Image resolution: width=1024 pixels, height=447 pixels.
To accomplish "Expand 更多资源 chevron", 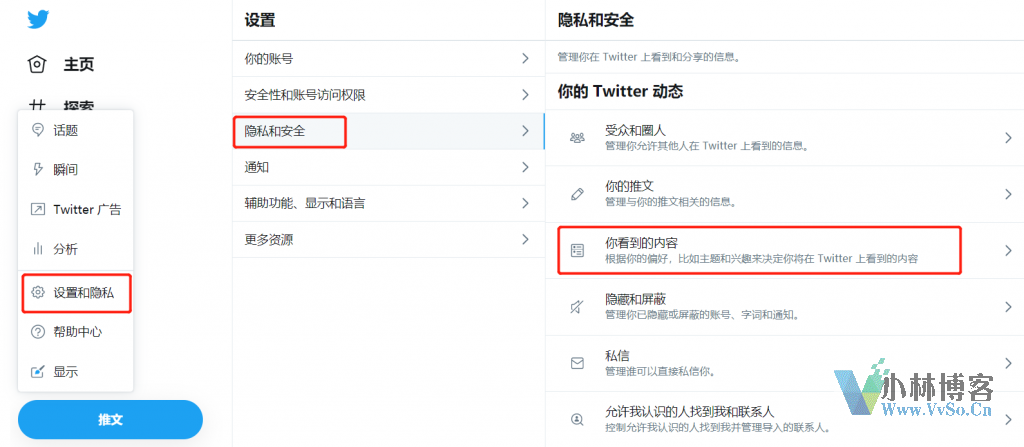I will point(525,239).
